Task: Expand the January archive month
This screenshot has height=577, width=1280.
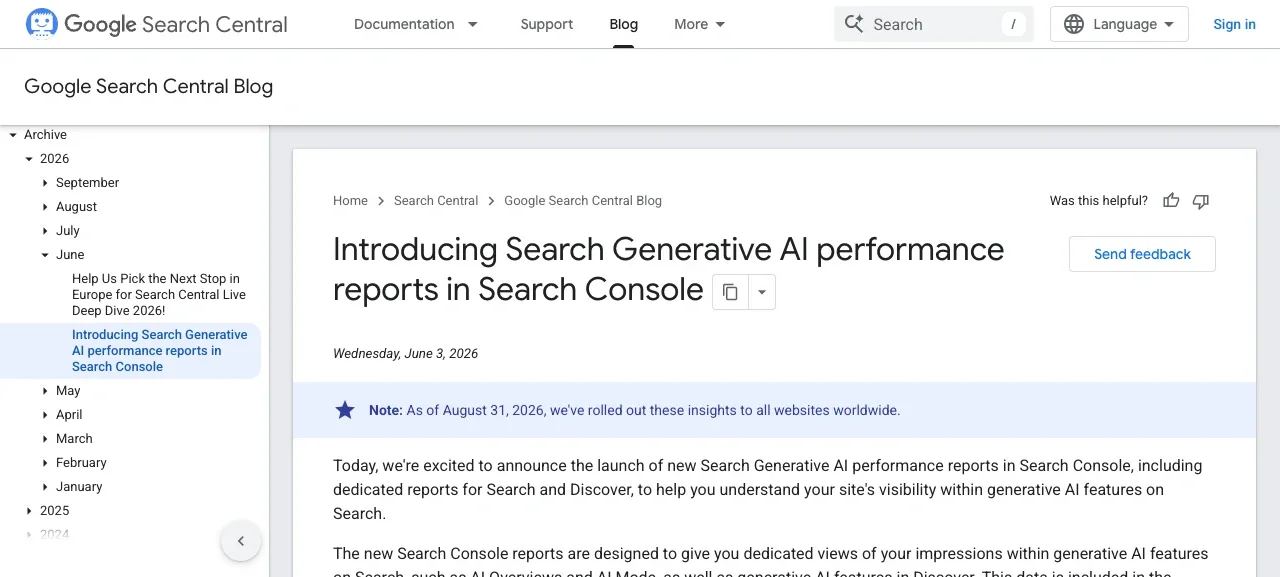Action: click(x=45, y=487)
